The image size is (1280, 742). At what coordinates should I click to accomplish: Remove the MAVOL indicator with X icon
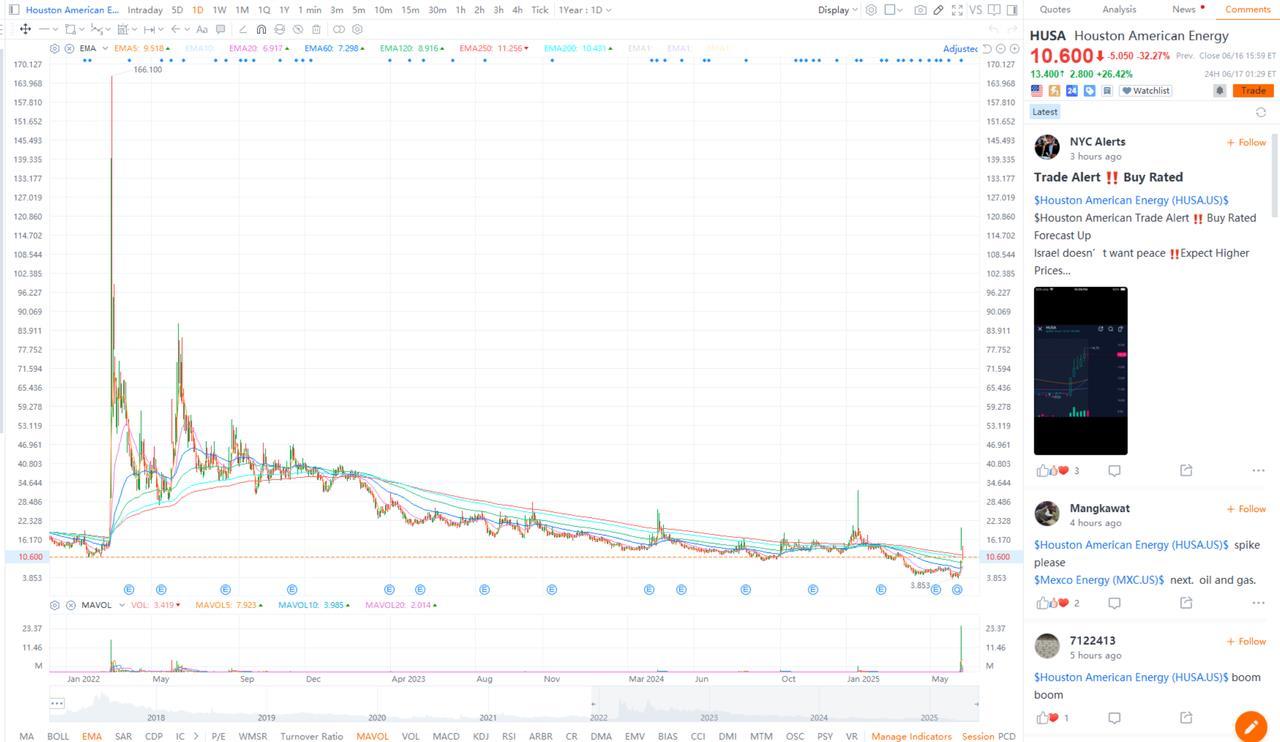point(70,605)
